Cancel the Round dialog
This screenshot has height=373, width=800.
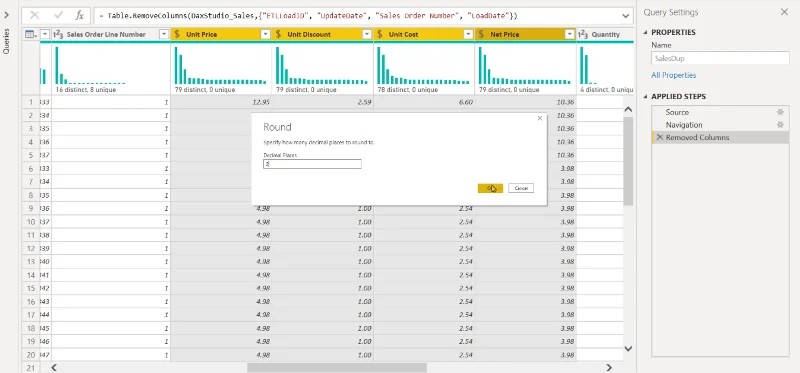[521, 188]
